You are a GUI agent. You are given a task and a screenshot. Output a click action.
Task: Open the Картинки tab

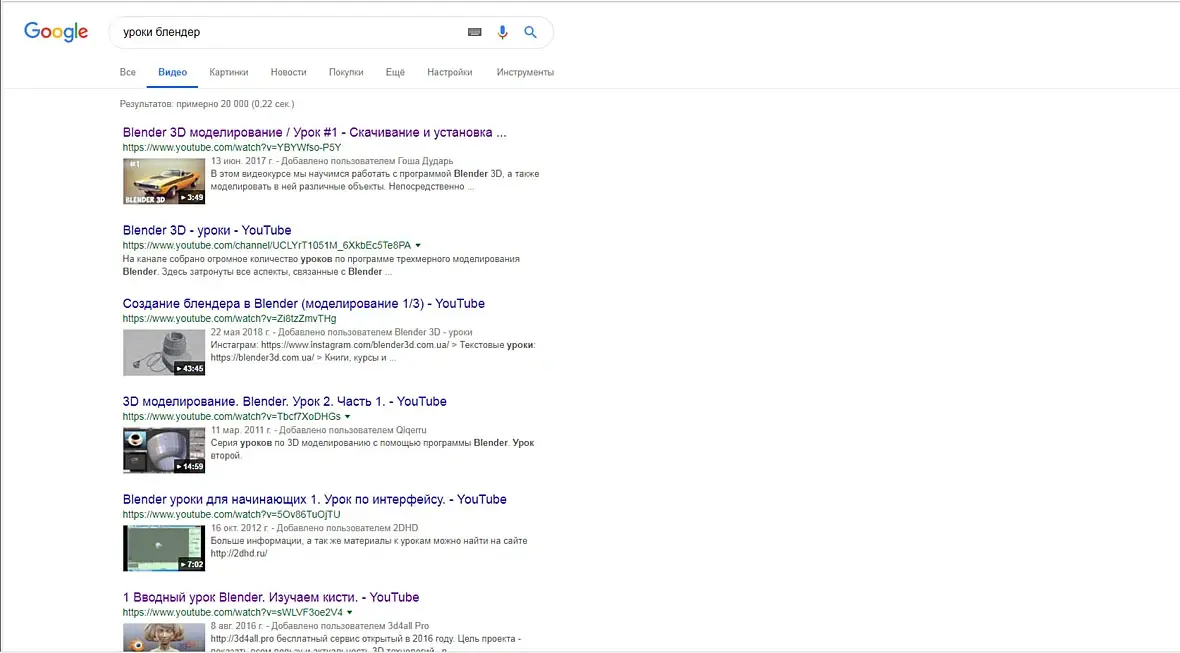pos(229,72)
